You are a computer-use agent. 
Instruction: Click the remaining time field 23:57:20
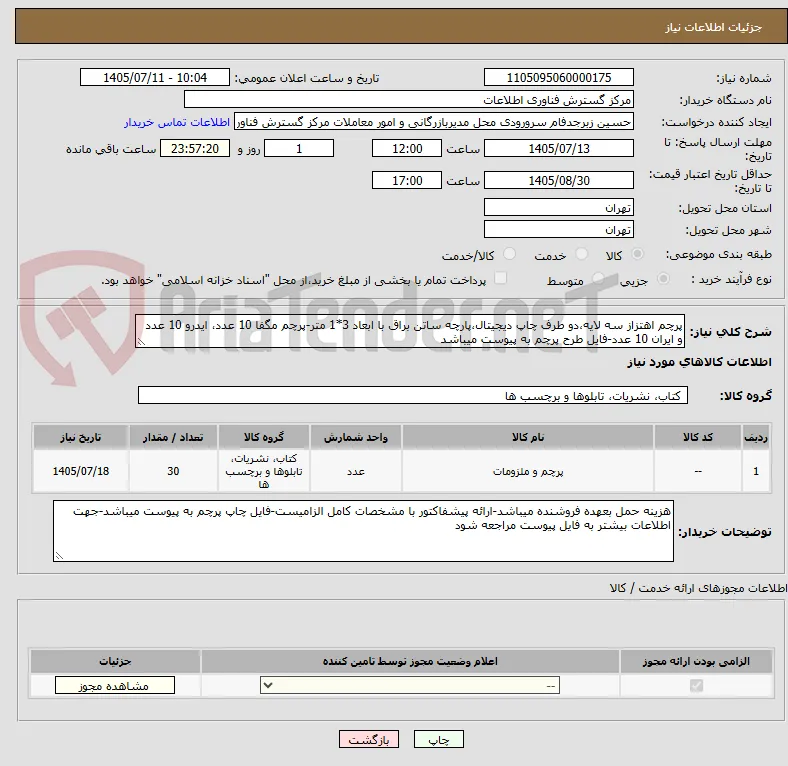(195, 148)
